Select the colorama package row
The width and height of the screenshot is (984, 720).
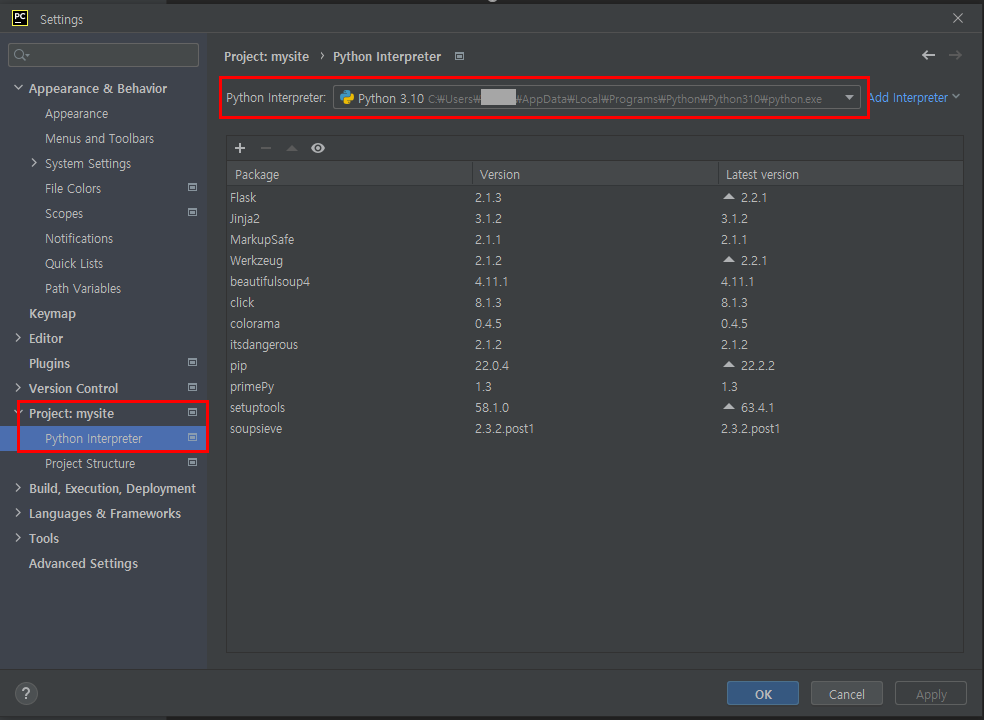(594, 323)
